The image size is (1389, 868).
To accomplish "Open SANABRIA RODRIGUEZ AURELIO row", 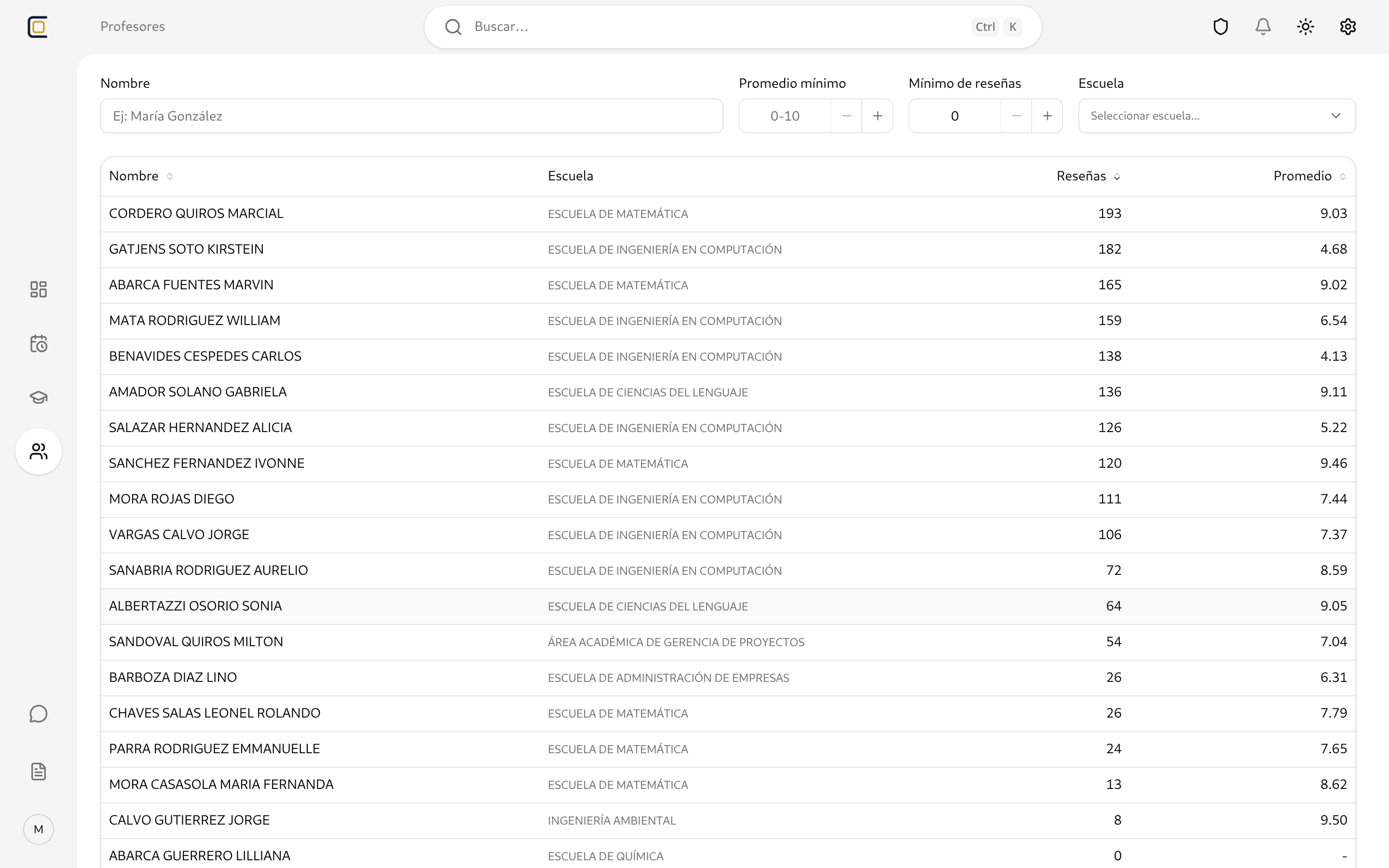I will (728, 570).
